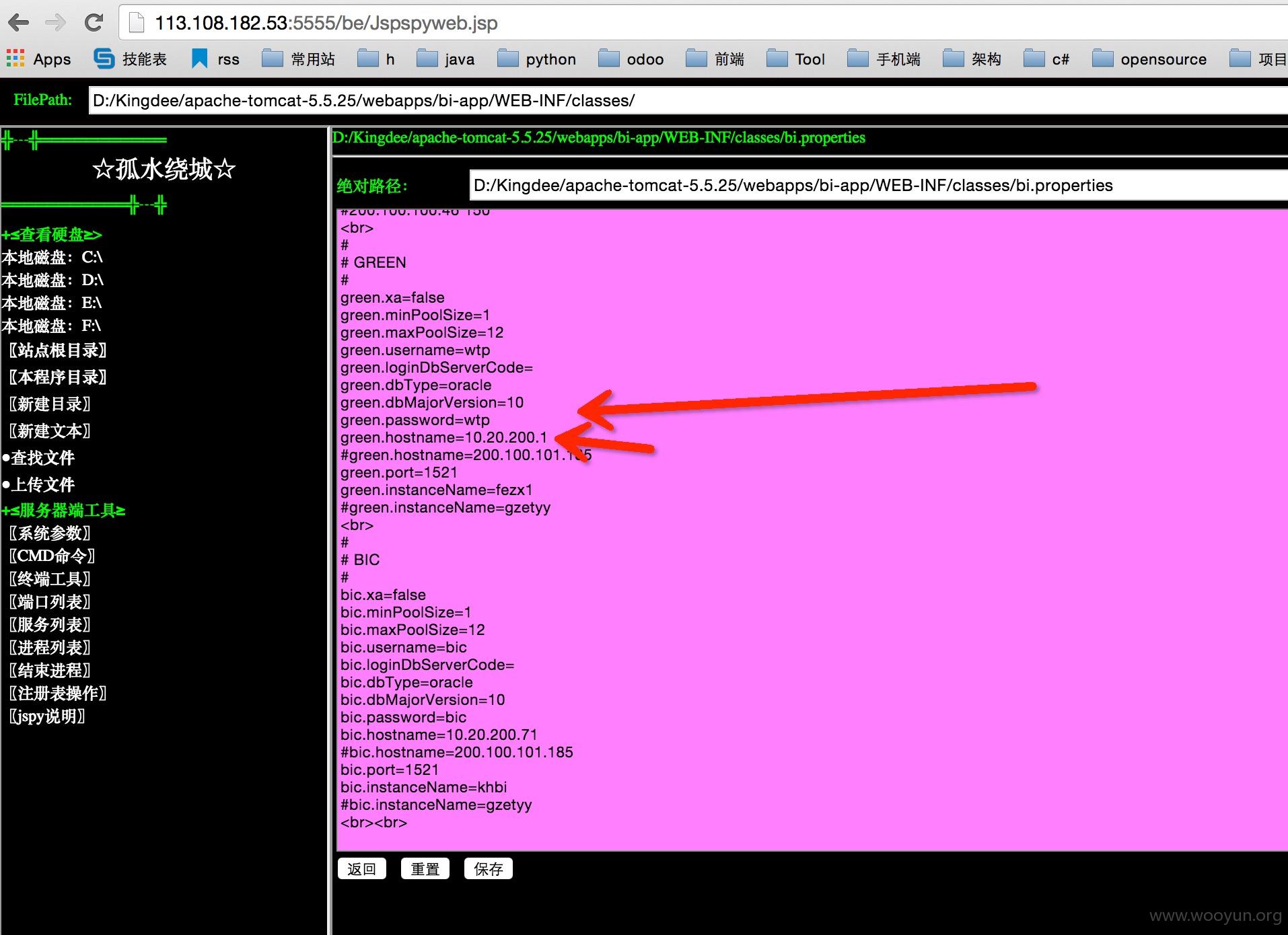Go to 本程序目录
Image resolution: width=1288 pixels, height=935 pixels.
coord(57,377)
